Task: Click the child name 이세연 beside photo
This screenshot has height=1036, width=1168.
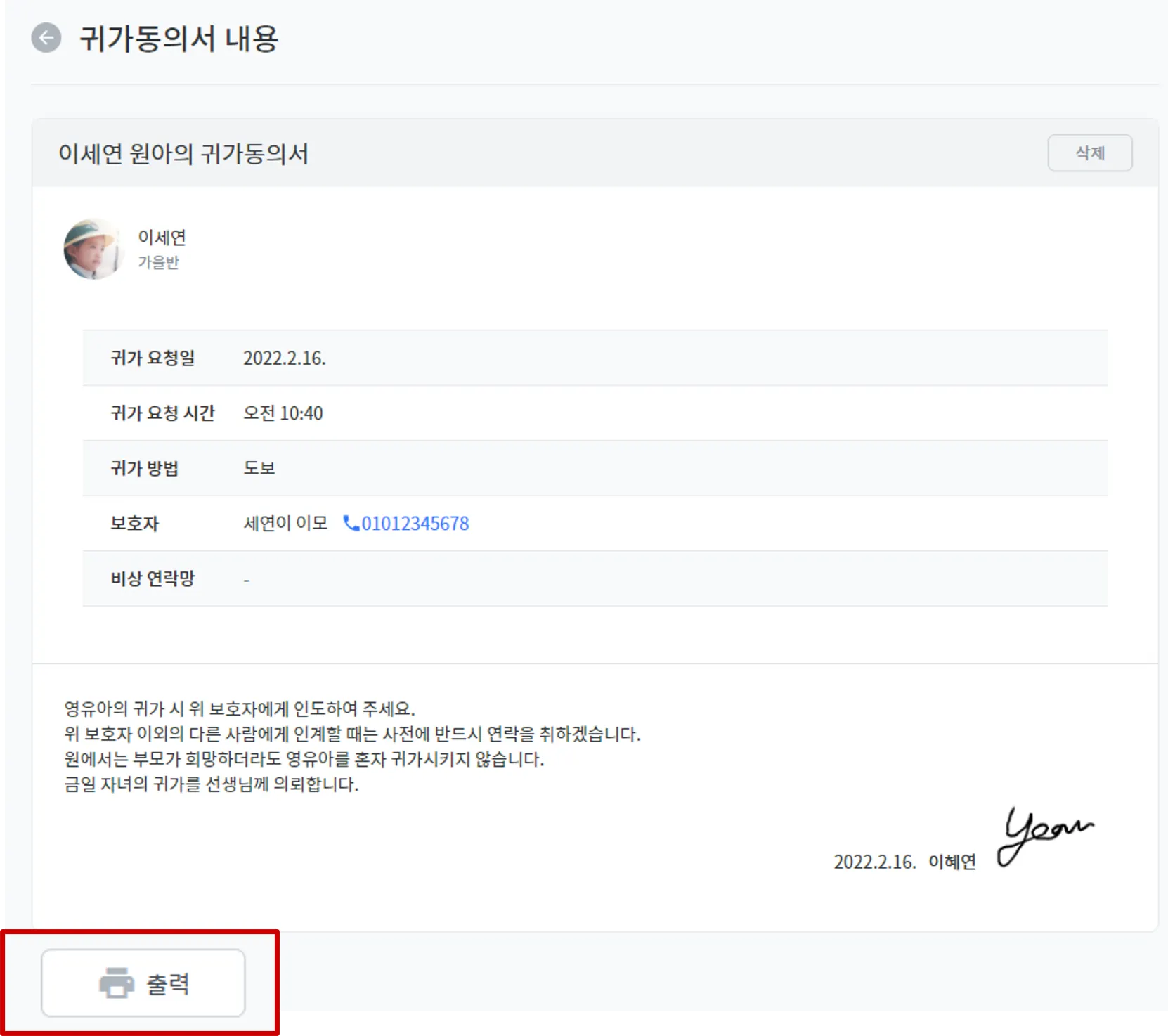Action: [162, 238]
